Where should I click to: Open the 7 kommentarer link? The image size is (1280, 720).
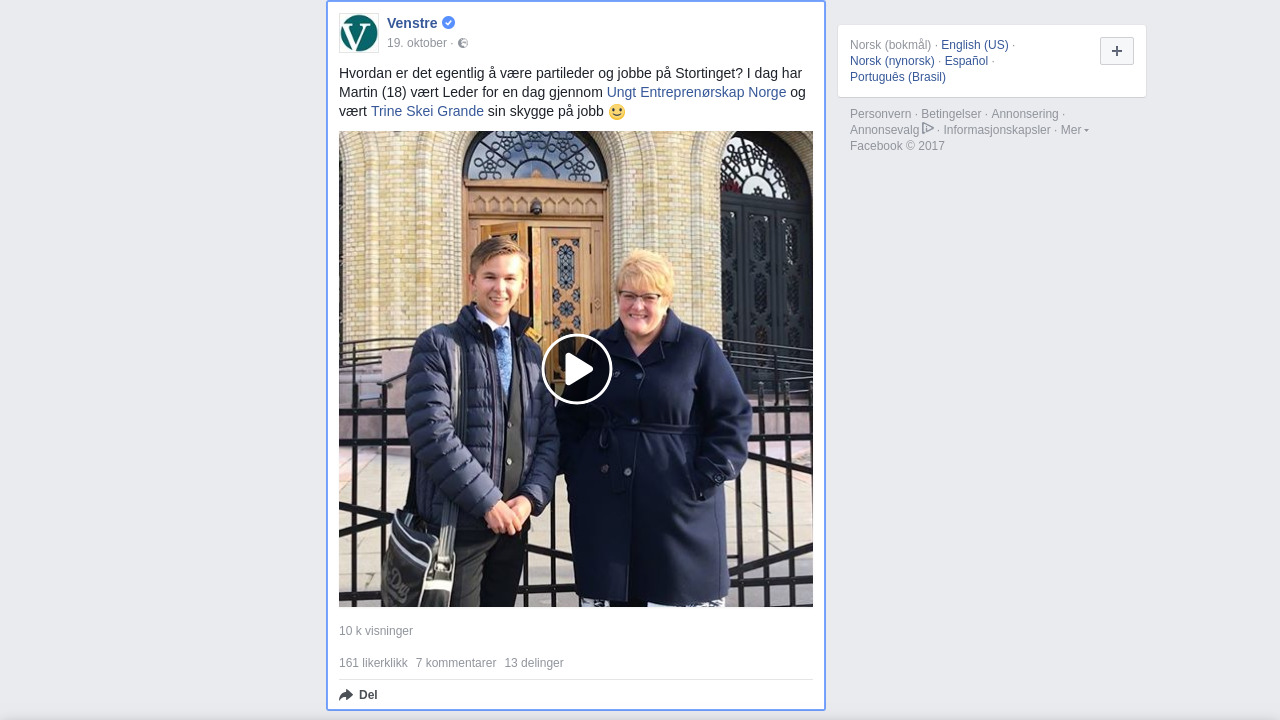pyautogui.click(x=456, y=663)
